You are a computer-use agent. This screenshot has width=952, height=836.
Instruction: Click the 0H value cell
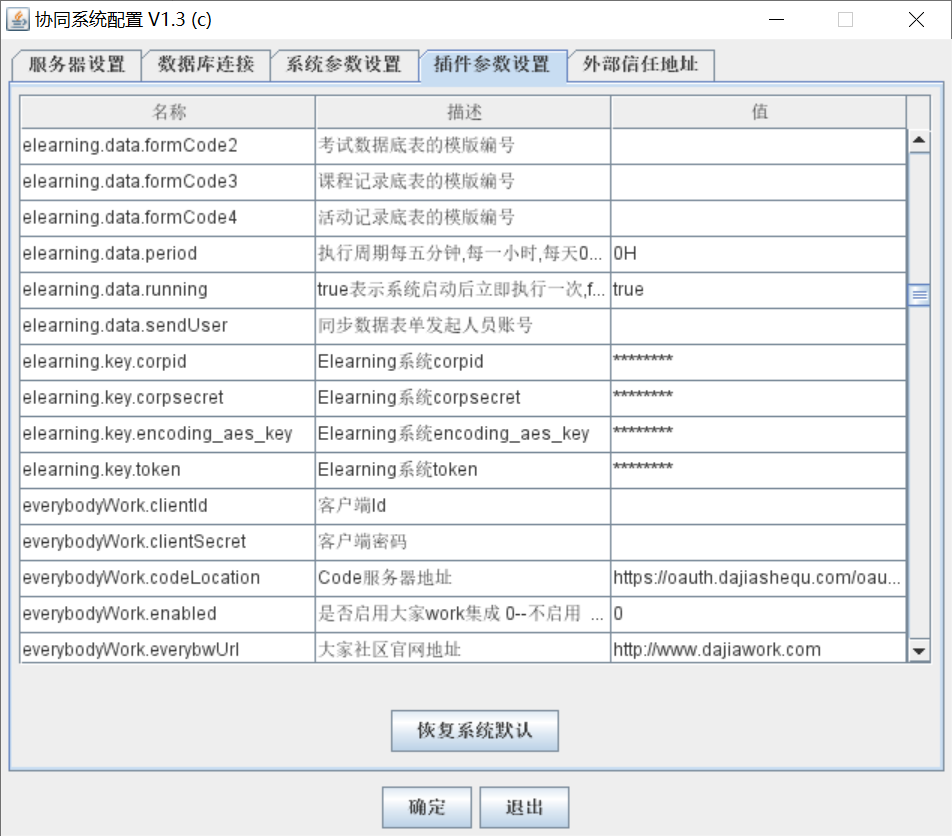point(758,253)
